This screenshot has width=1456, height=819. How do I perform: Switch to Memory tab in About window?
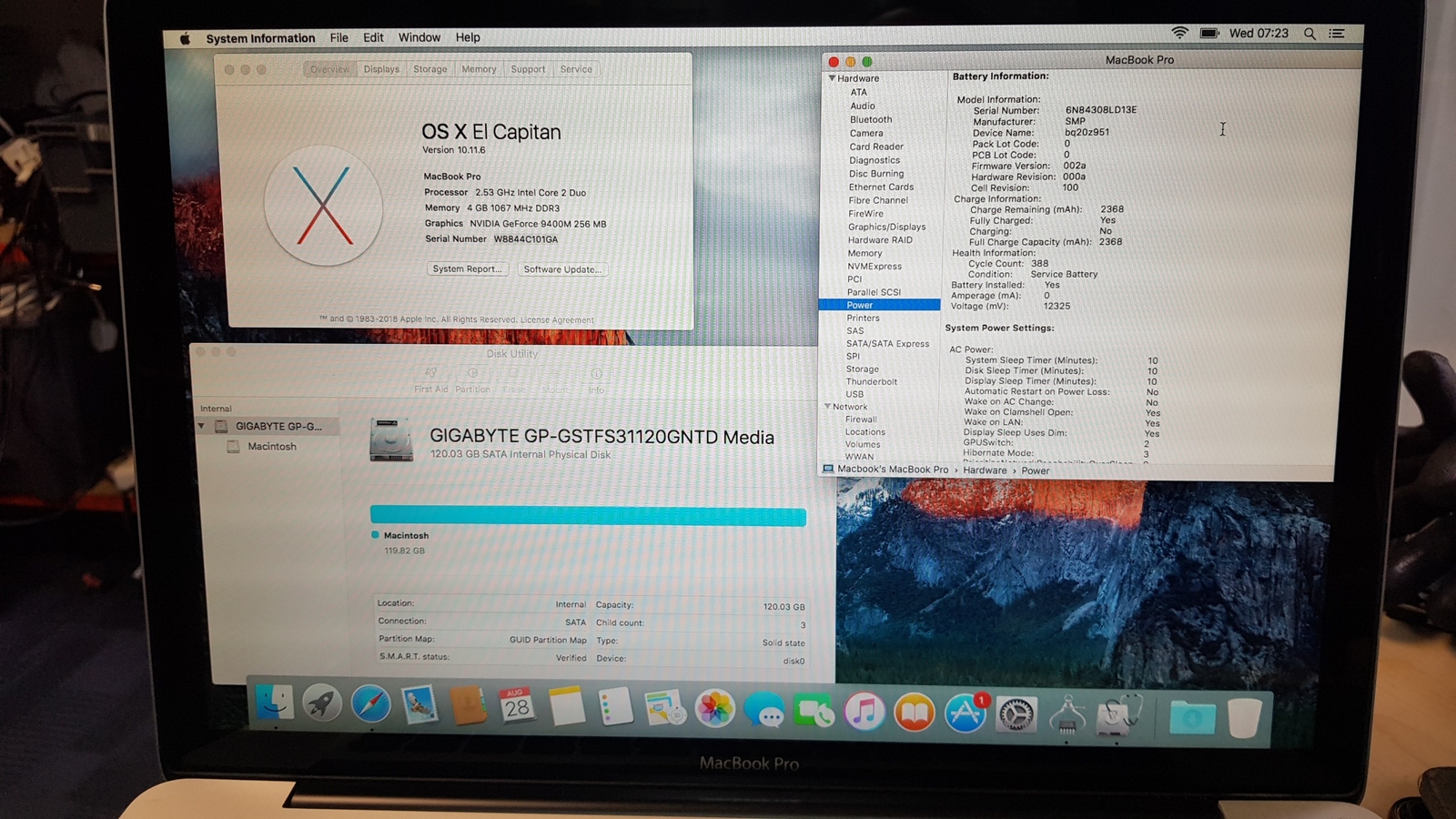tap(479, 69)
